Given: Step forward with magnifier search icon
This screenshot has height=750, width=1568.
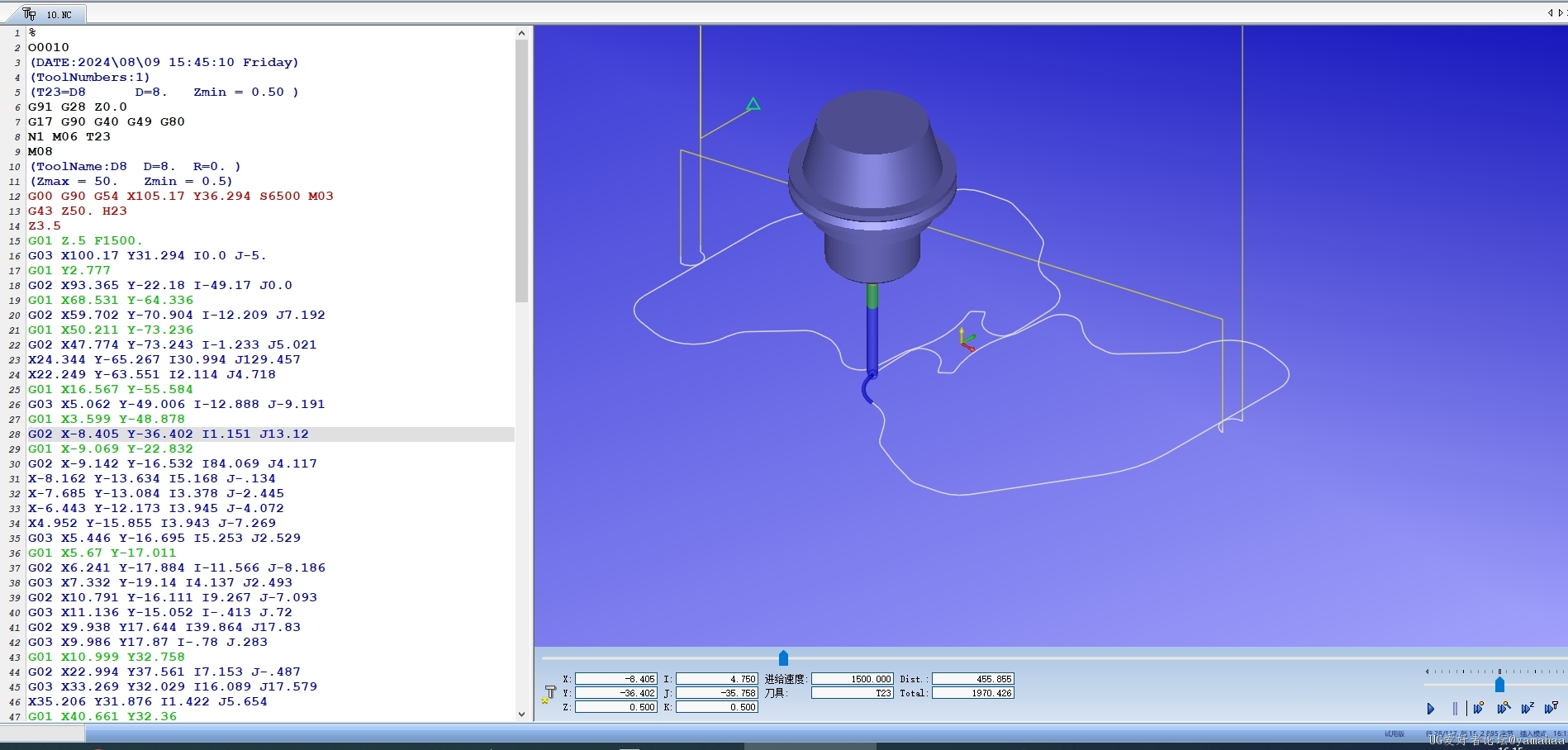Looking at the screenshot, I should click(1504, 708).
